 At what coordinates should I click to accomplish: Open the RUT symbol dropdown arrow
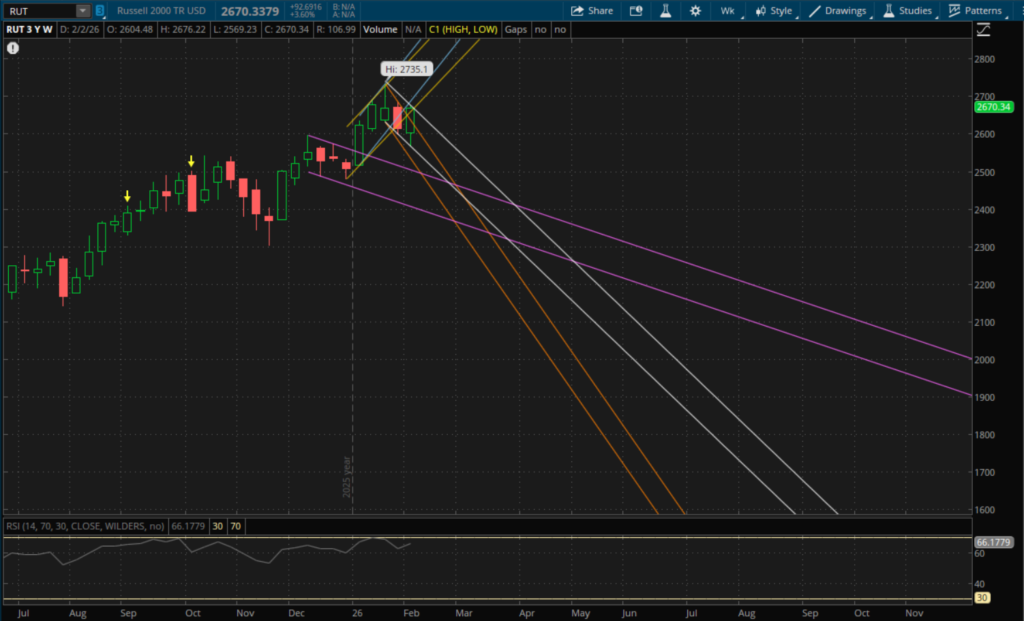click(x=83, y=11)
